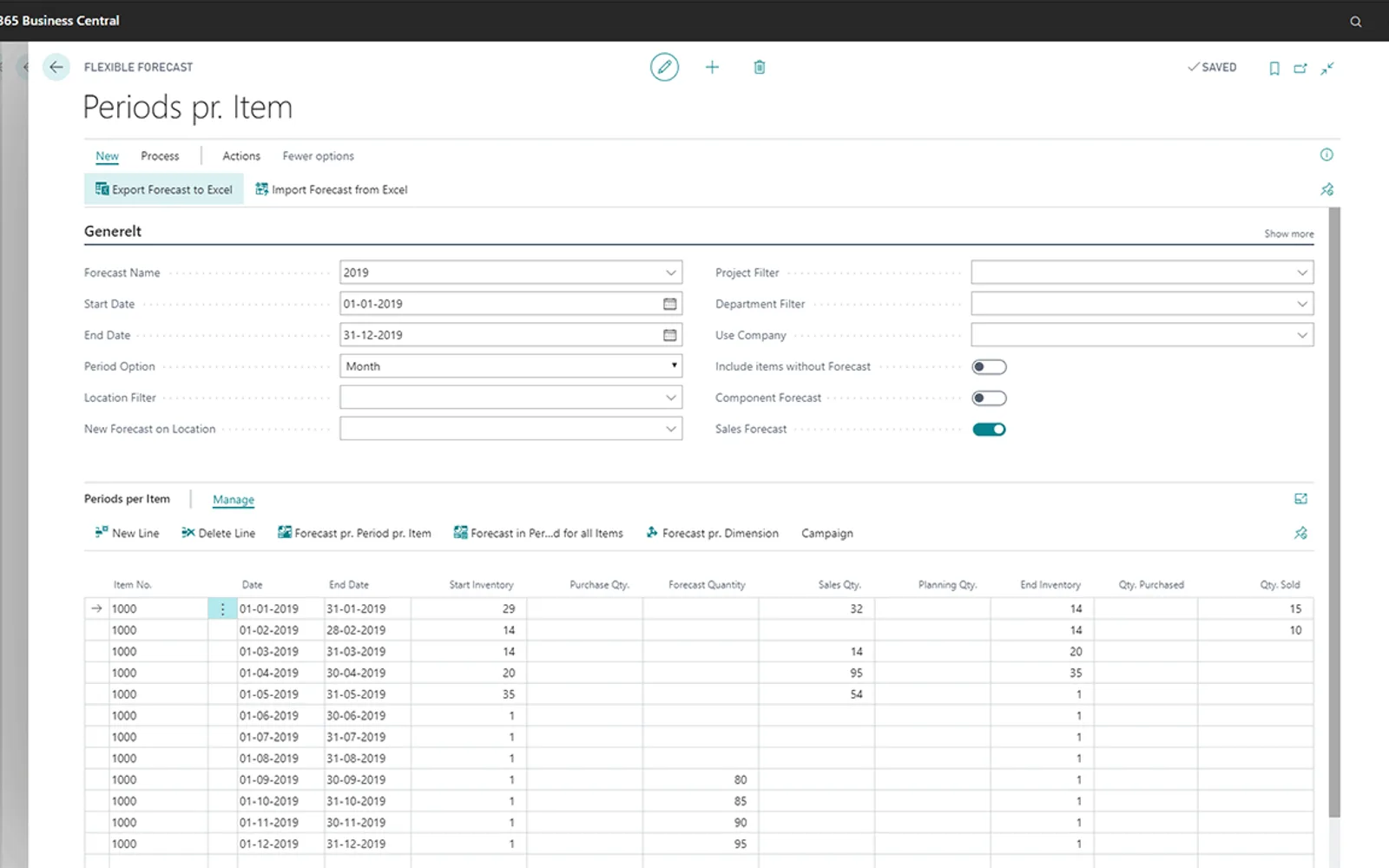Viewport: 1389px width, 868px height.
Task: Click Export Forecast to Excel
Action: [164, 189]
